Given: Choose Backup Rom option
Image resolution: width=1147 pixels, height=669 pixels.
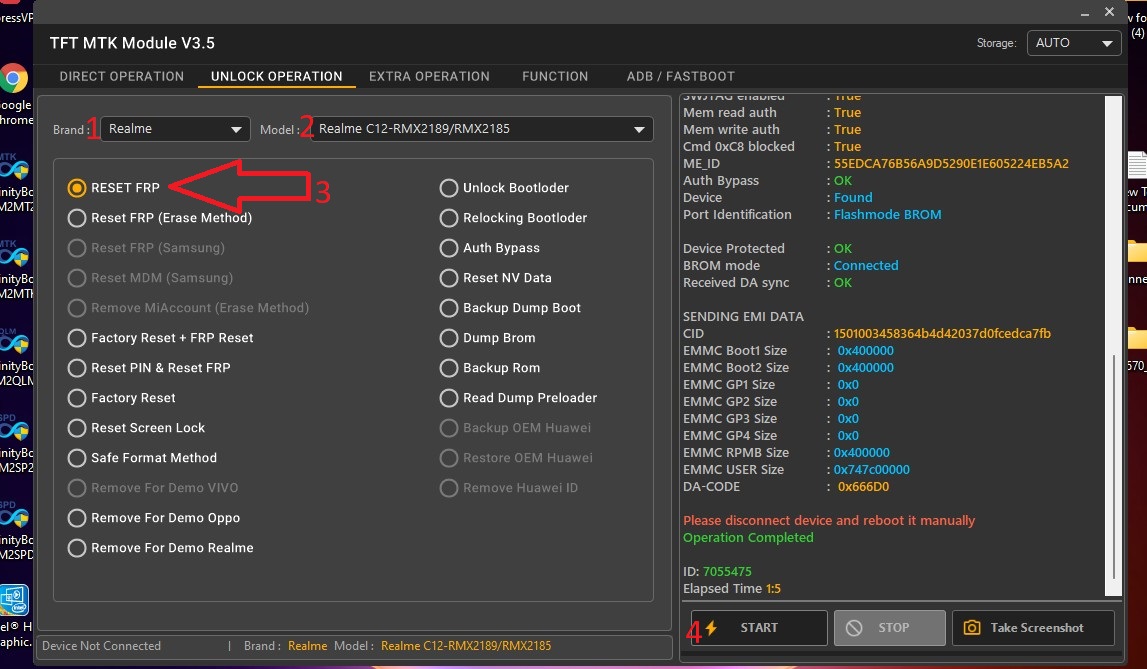Looking at the screenshot, I should pos(448,368).
